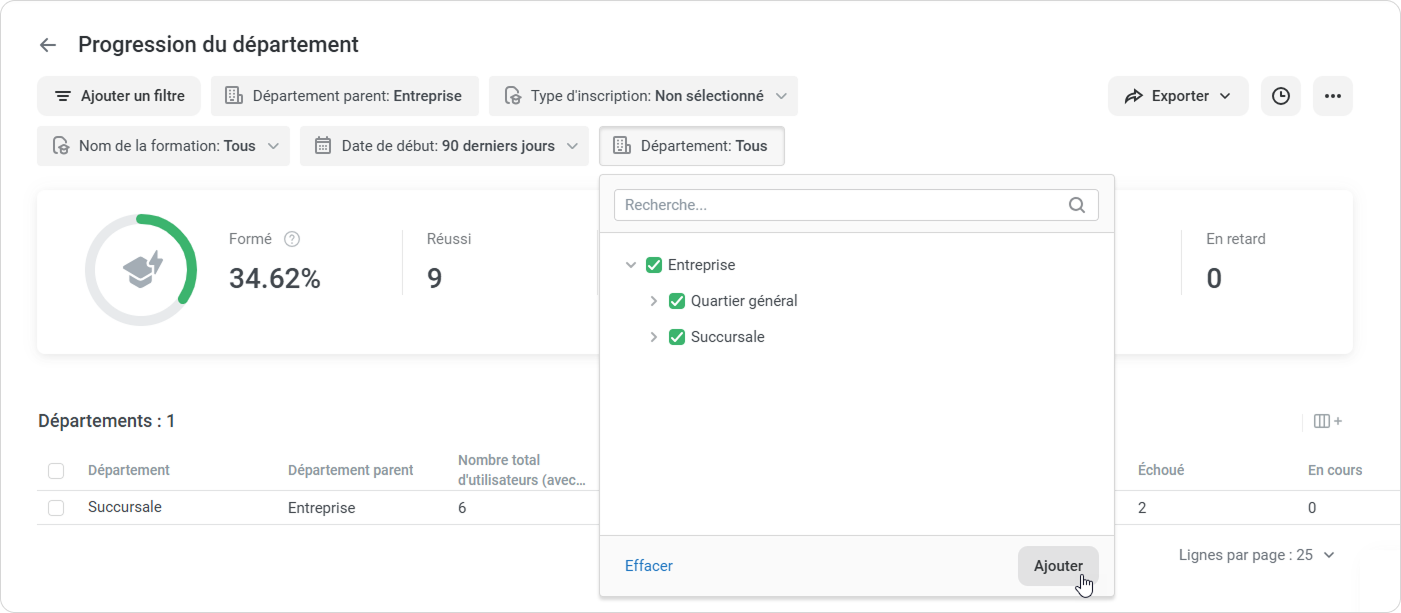Uncheck the Succursale checkbox in tree

[677, 337]
